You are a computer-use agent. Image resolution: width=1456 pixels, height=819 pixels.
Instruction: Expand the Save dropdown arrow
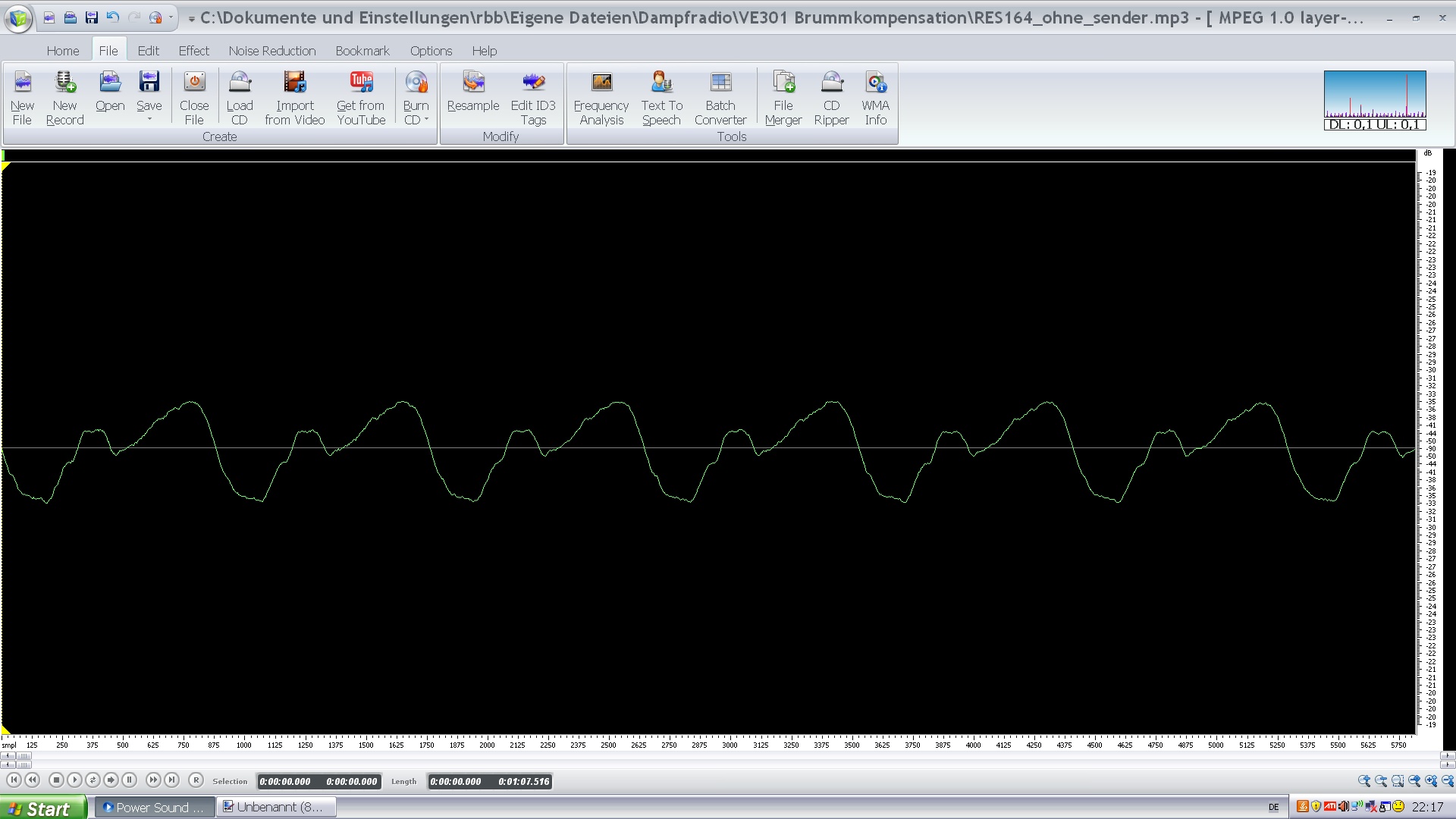(149, 120)
